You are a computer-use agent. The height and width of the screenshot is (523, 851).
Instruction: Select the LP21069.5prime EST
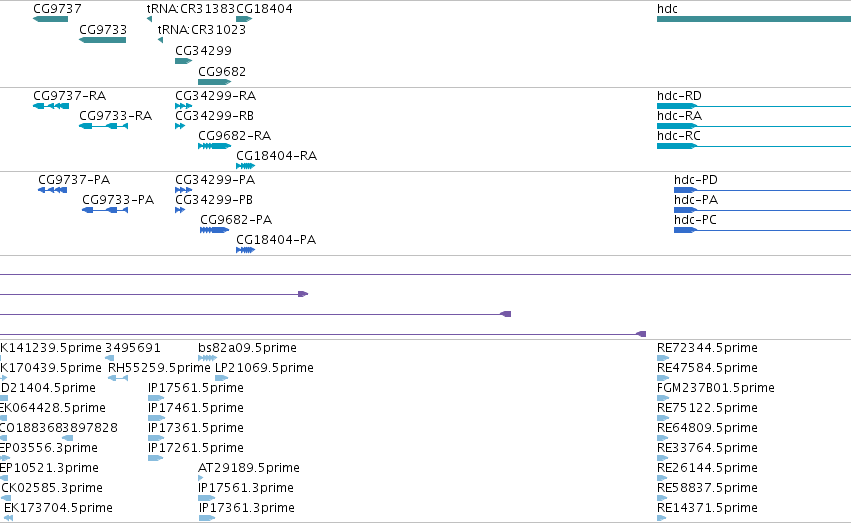tap(221, 379)
